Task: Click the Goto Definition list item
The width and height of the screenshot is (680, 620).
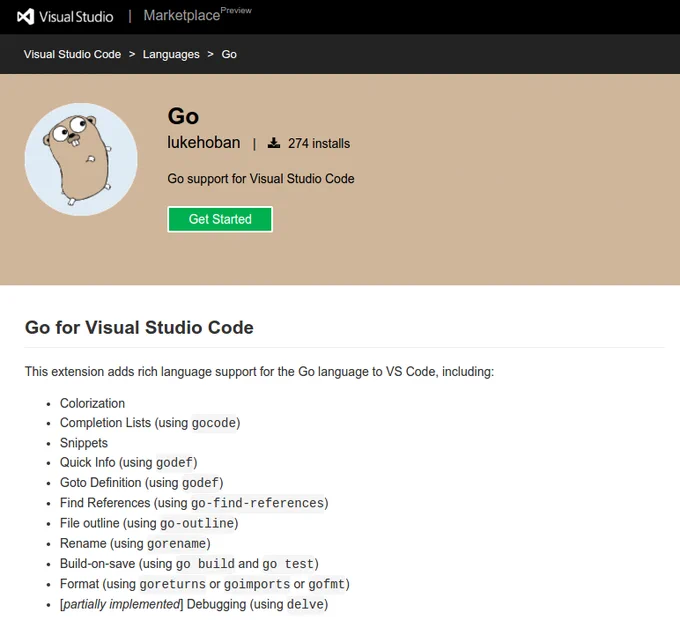Action: click(x=142, y=483)
